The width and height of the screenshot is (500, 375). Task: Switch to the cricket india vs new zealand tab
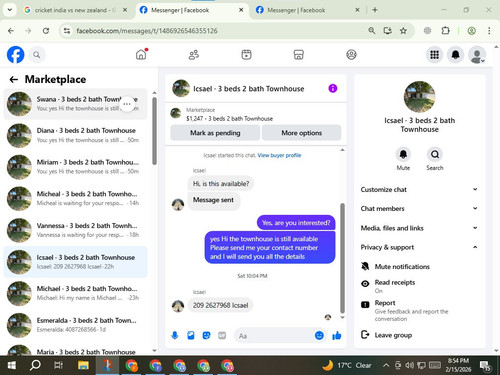(x=75, y=10)
